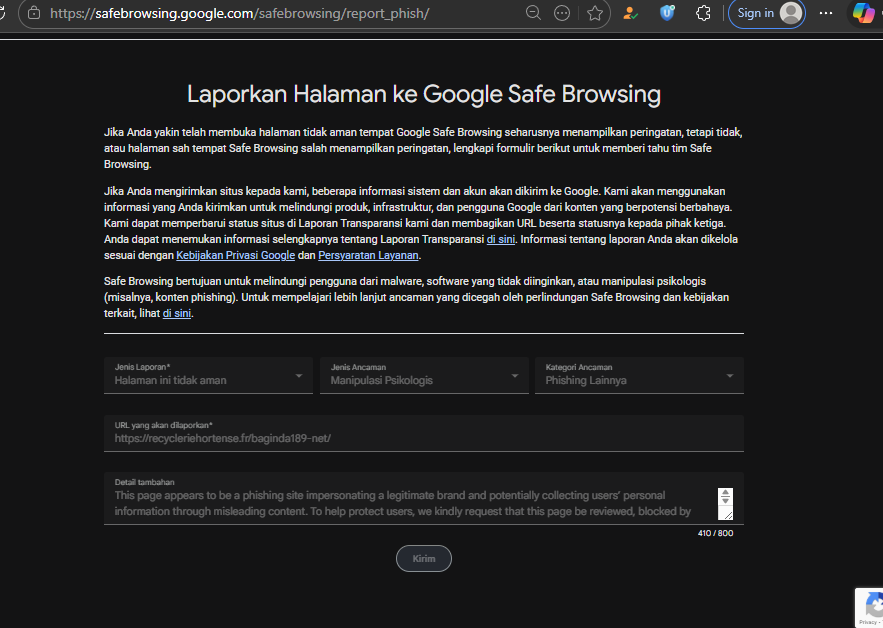
Task: Open the Jenis Ancaman dropdown
Action: click(424, 375)
